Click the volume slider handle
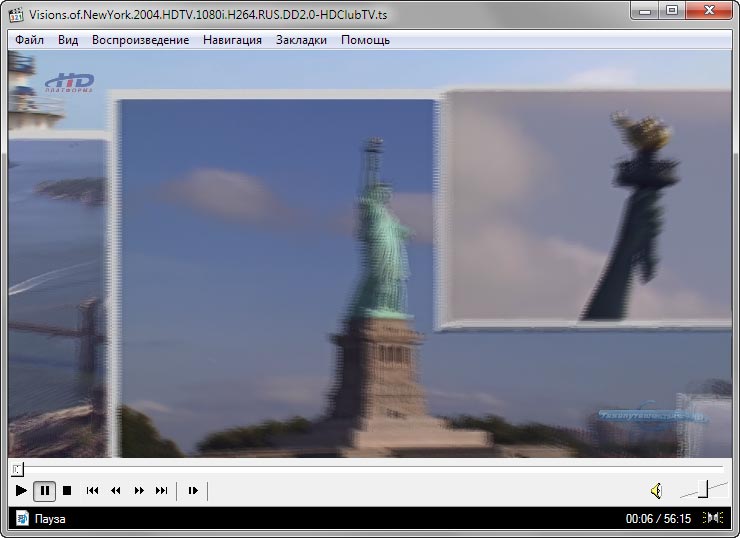 [705, 489]
